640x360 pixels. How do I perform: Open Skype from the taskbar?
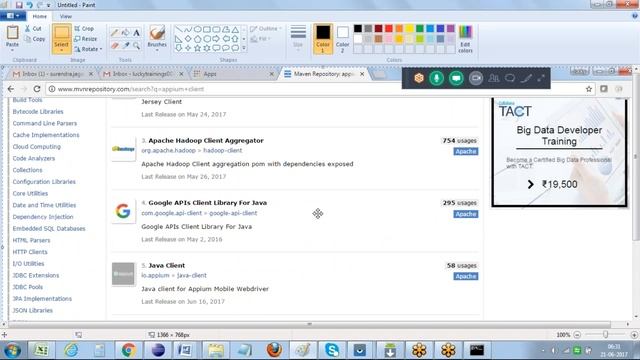[x=332, y=350]
